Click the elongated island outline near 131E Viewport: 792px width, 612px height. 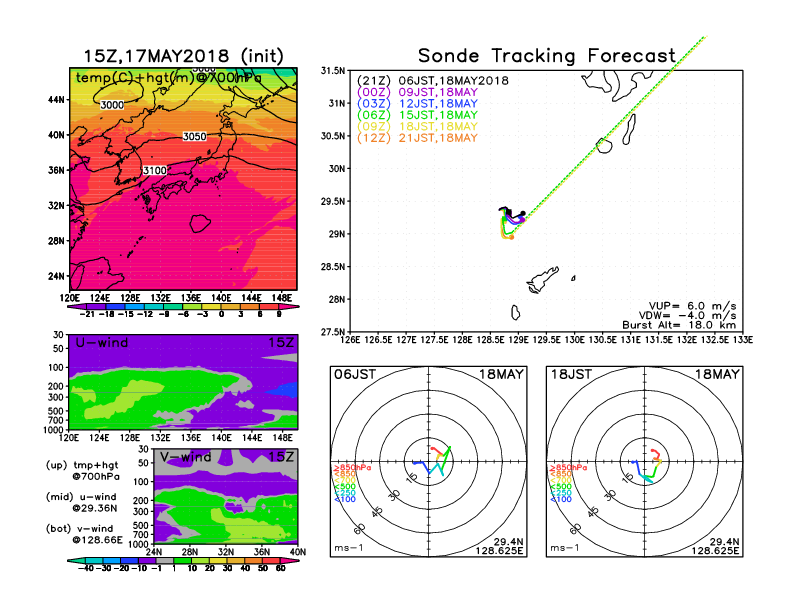(629, 129)
